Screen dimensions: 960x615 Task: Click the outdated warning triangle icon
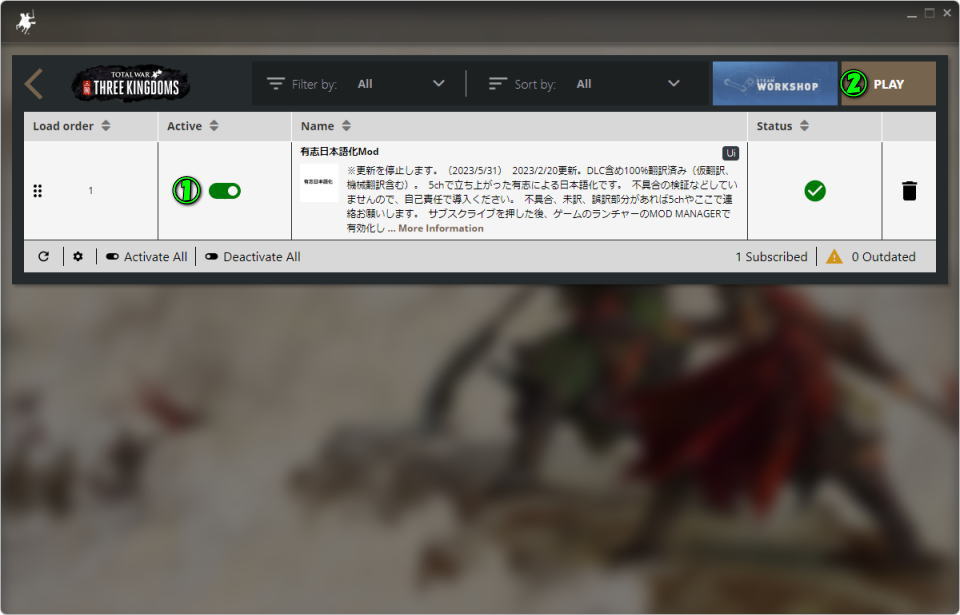tap(834, 257)
